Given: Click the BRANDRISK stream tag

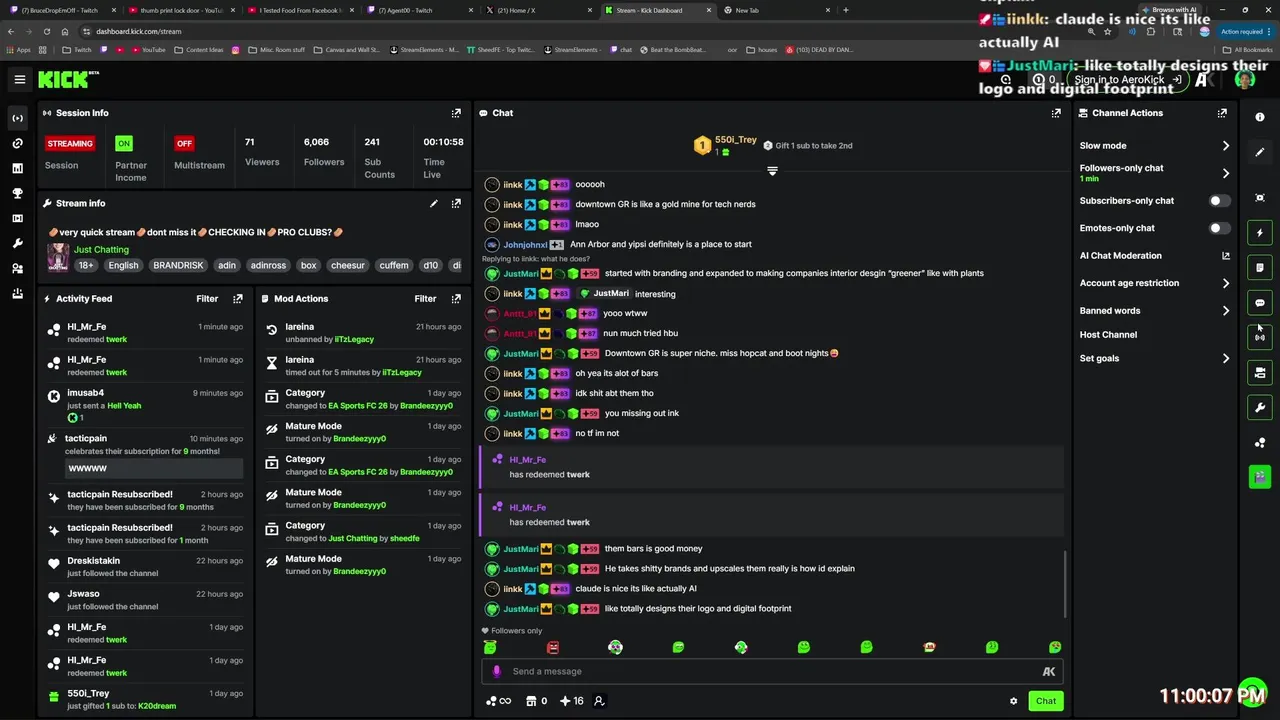Looking at the screenshot, I should tap(178, 266).
